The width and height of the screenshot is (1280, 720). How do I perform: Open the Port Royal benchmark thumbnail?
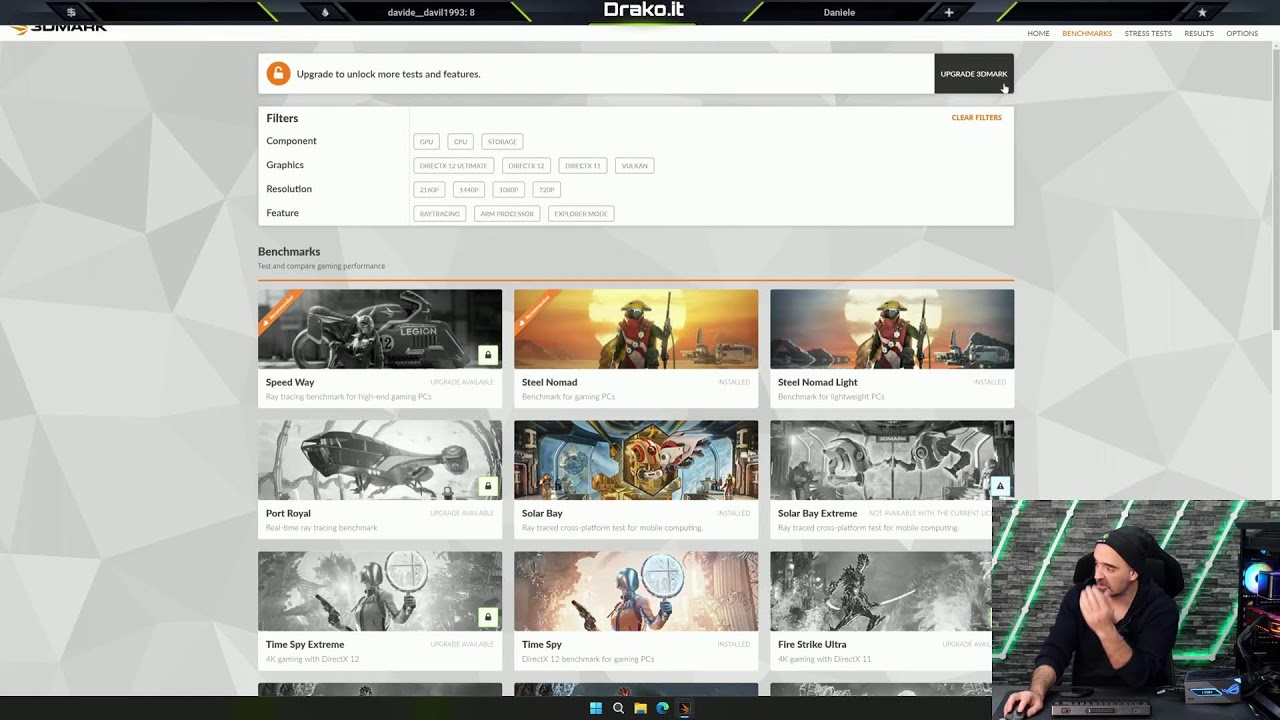point(380,460)
